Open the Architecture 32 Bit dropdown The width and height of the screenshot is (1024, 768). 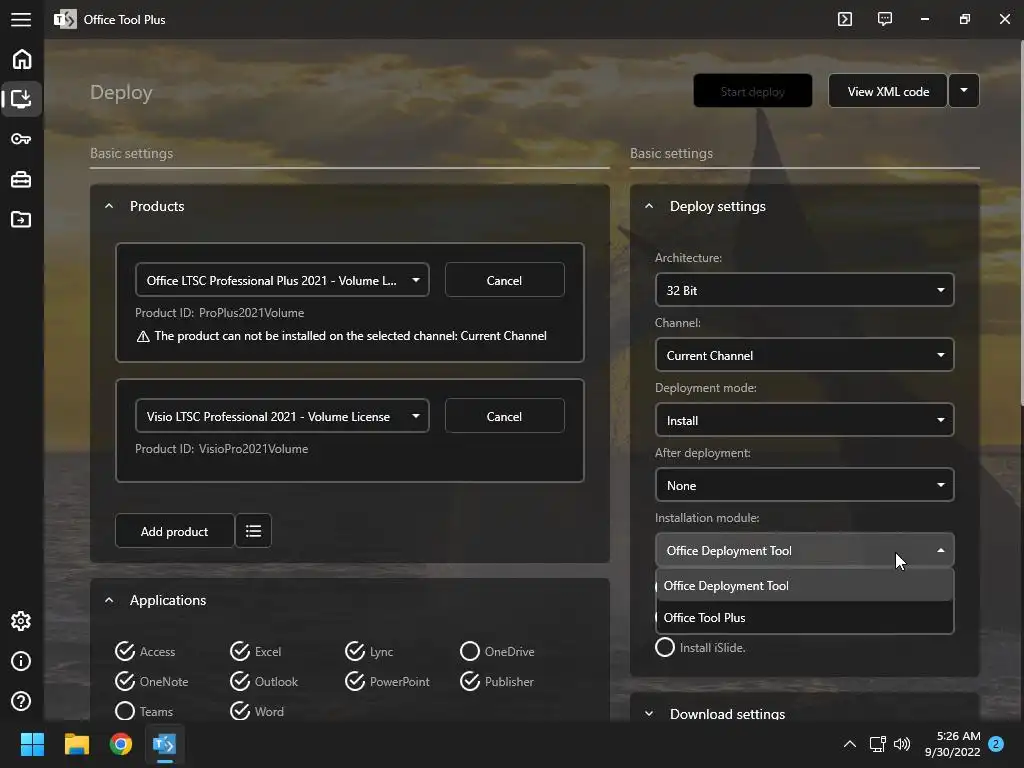[805, 290]
